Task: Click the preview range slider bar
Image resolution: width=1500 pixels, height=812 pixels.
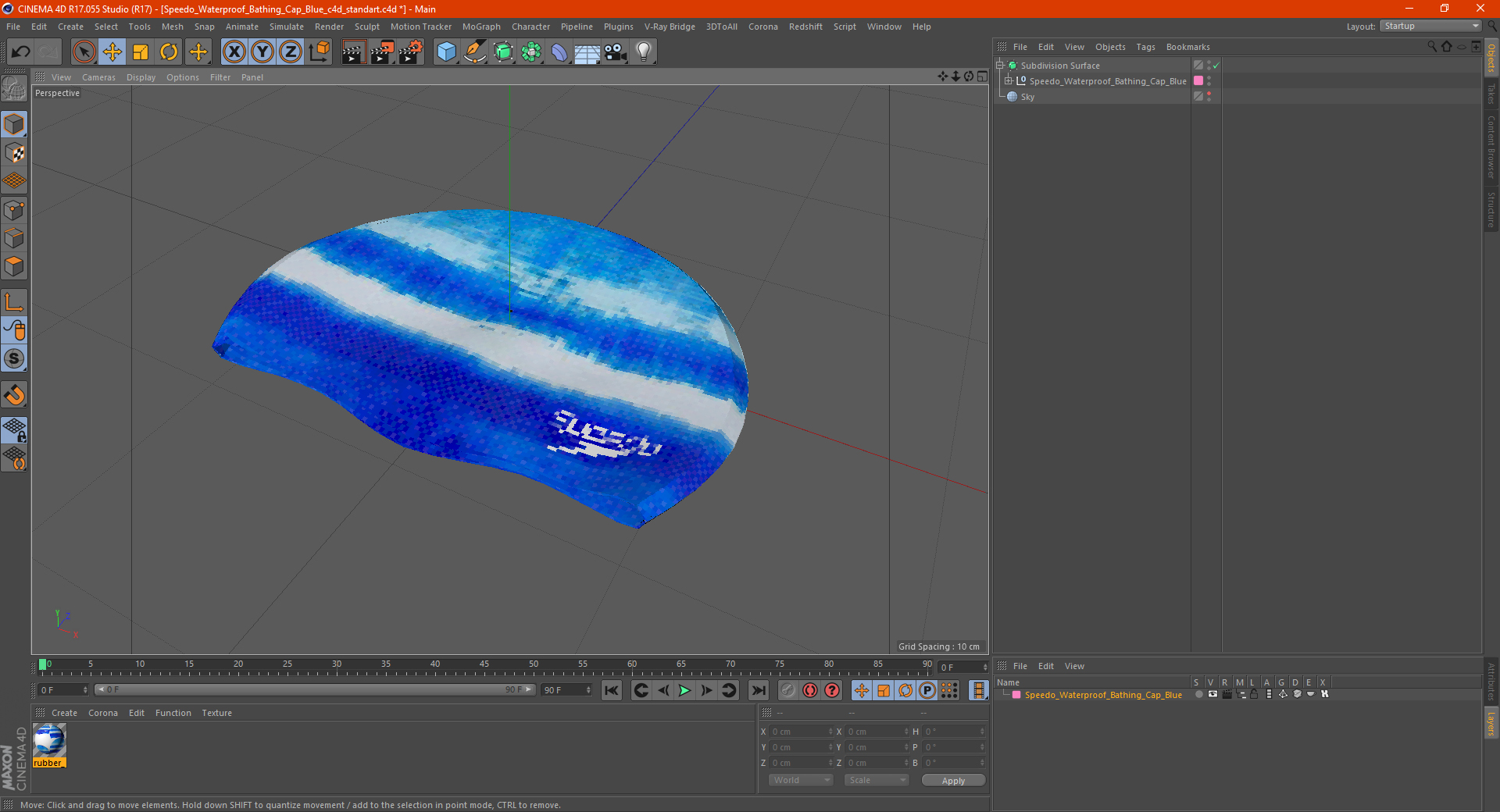Action: (315, 689)
